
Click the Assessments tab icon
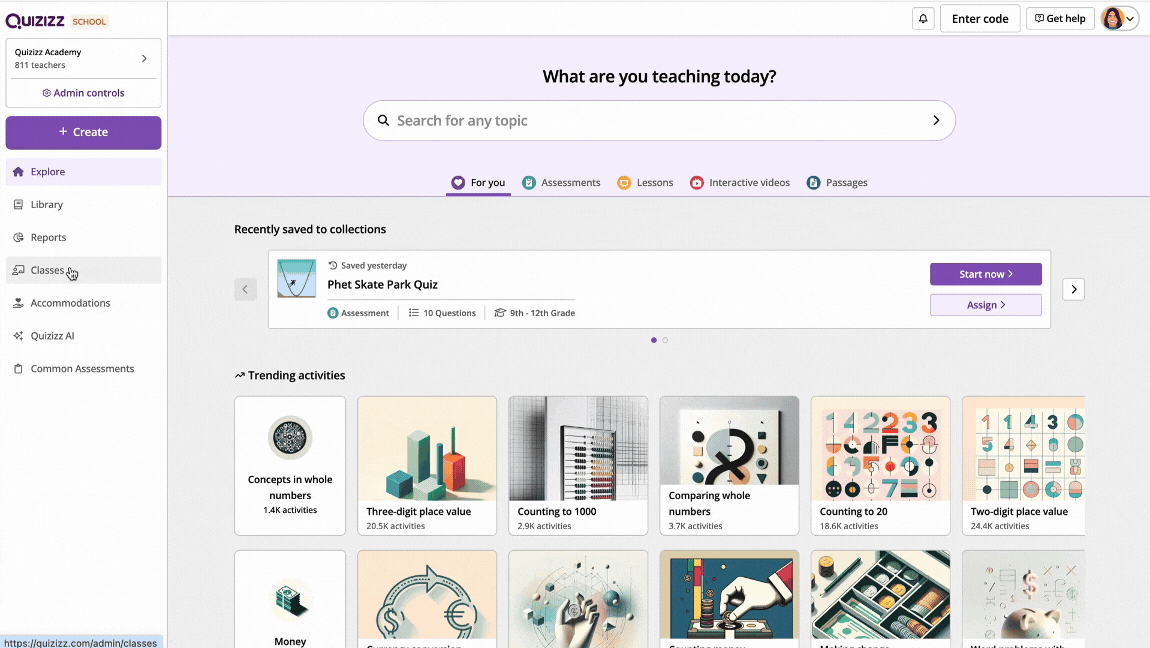(x=529, y=183)
